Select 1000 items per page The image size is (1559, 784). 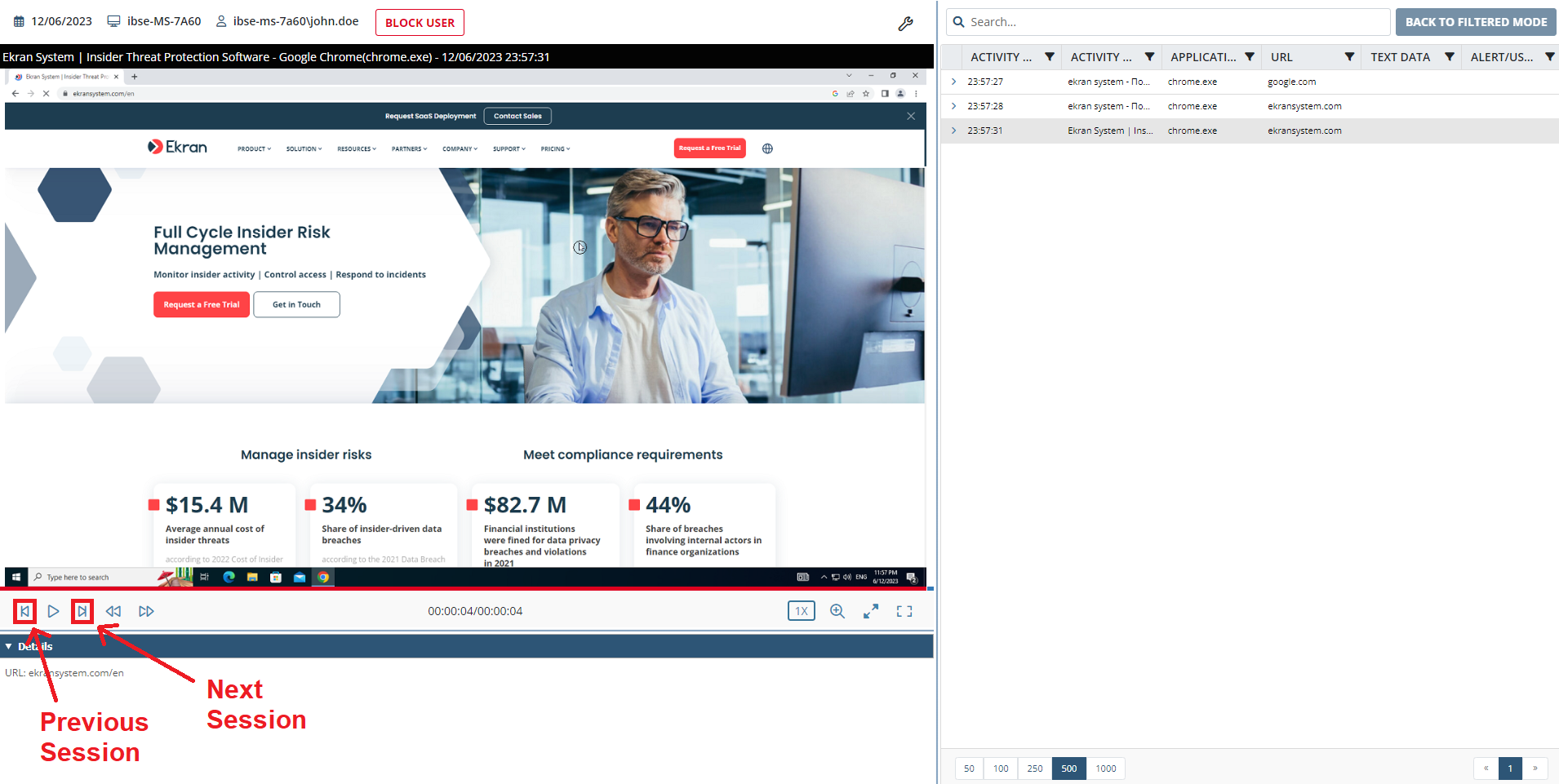(1106, 768)
